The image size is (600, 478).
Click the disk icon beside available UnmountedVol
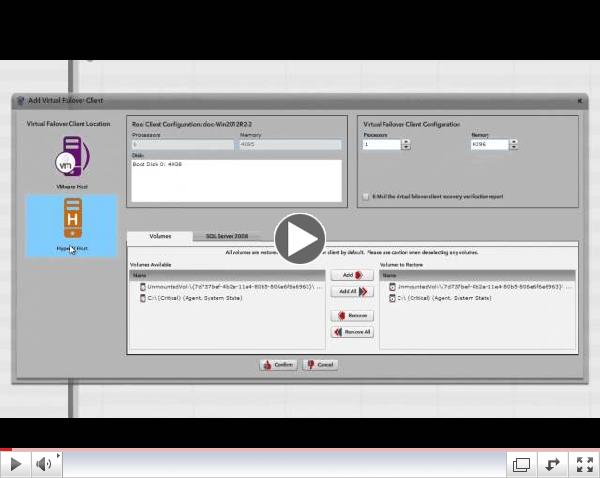tap(143, 287)
